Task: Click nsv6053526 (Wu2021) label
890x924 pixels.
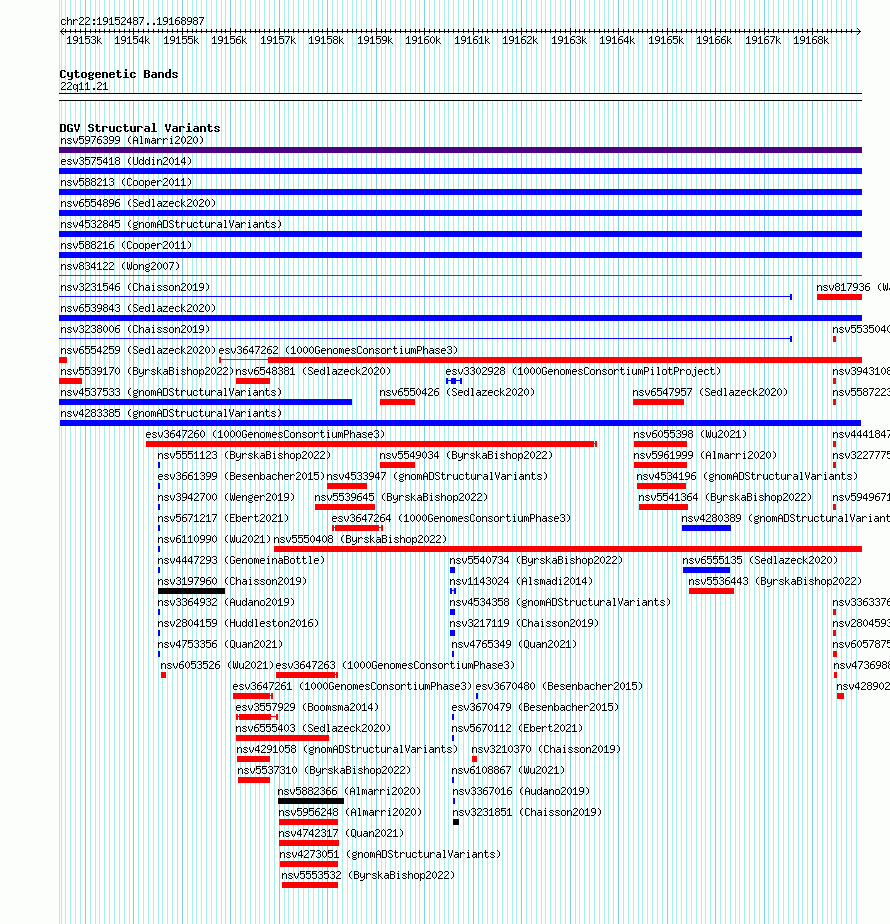Action: 217,665
